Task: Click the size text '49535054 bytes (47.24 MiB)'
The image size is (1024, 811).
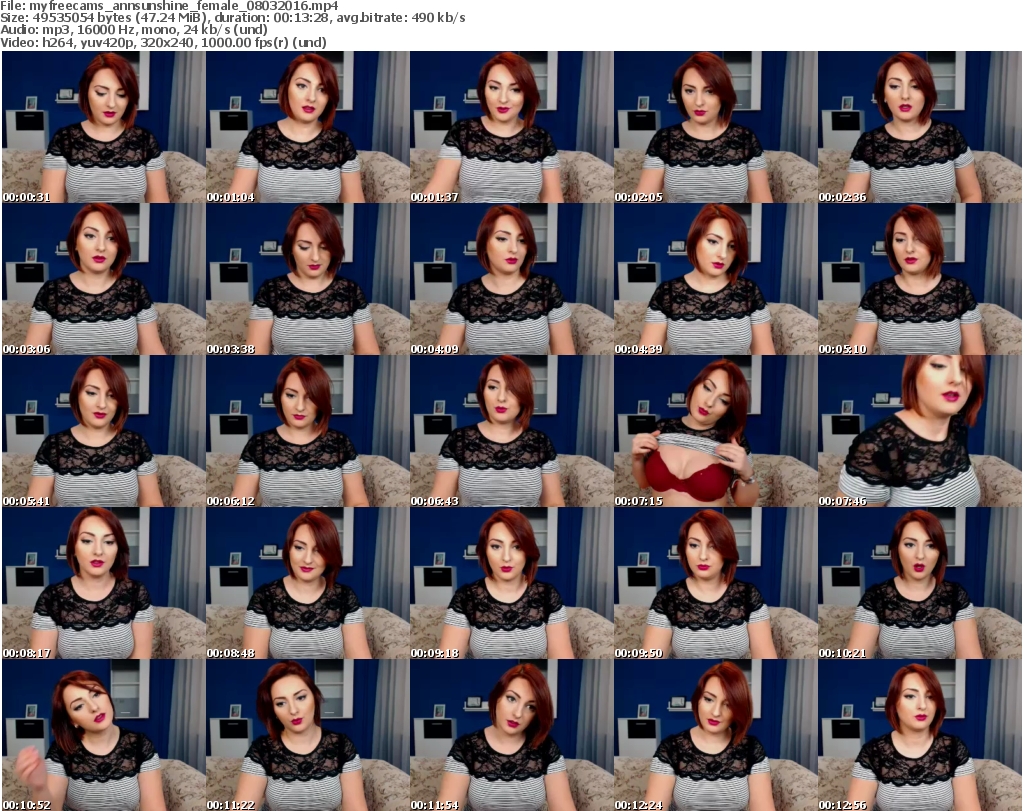Action: pos(118,18)
